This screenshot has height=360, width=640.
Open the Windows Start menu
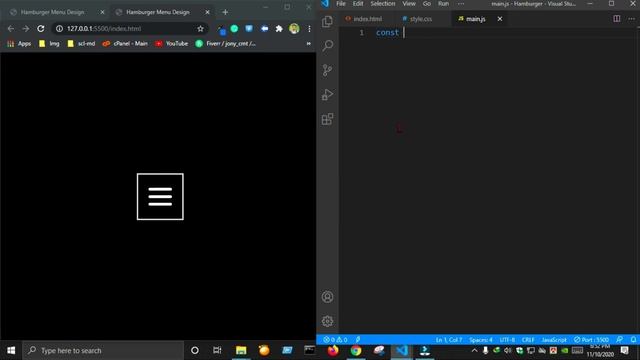click(11, 350)
